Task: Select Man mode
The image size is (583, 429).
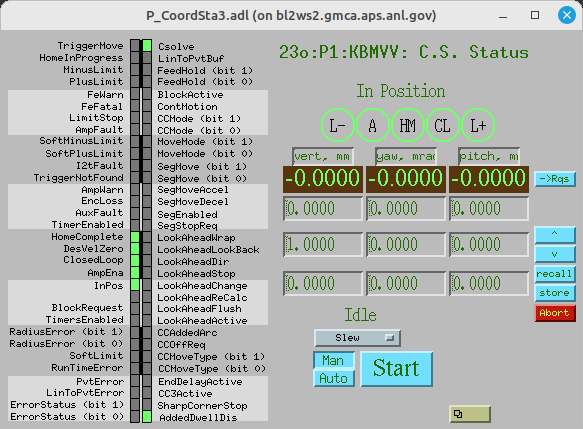Action: (x=334, y=360)
